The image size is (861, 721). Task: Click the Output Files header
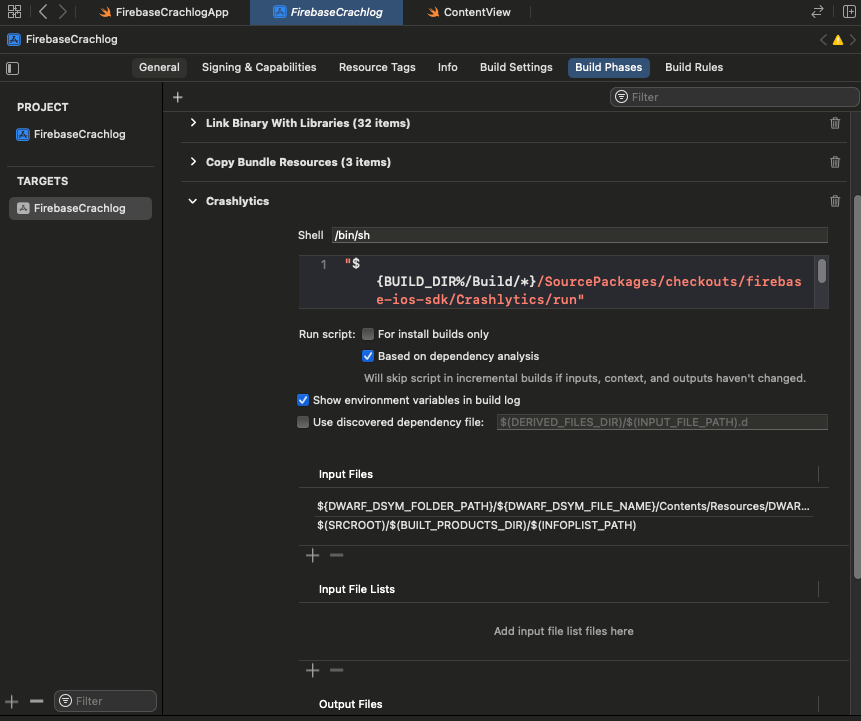click(351, 703)
